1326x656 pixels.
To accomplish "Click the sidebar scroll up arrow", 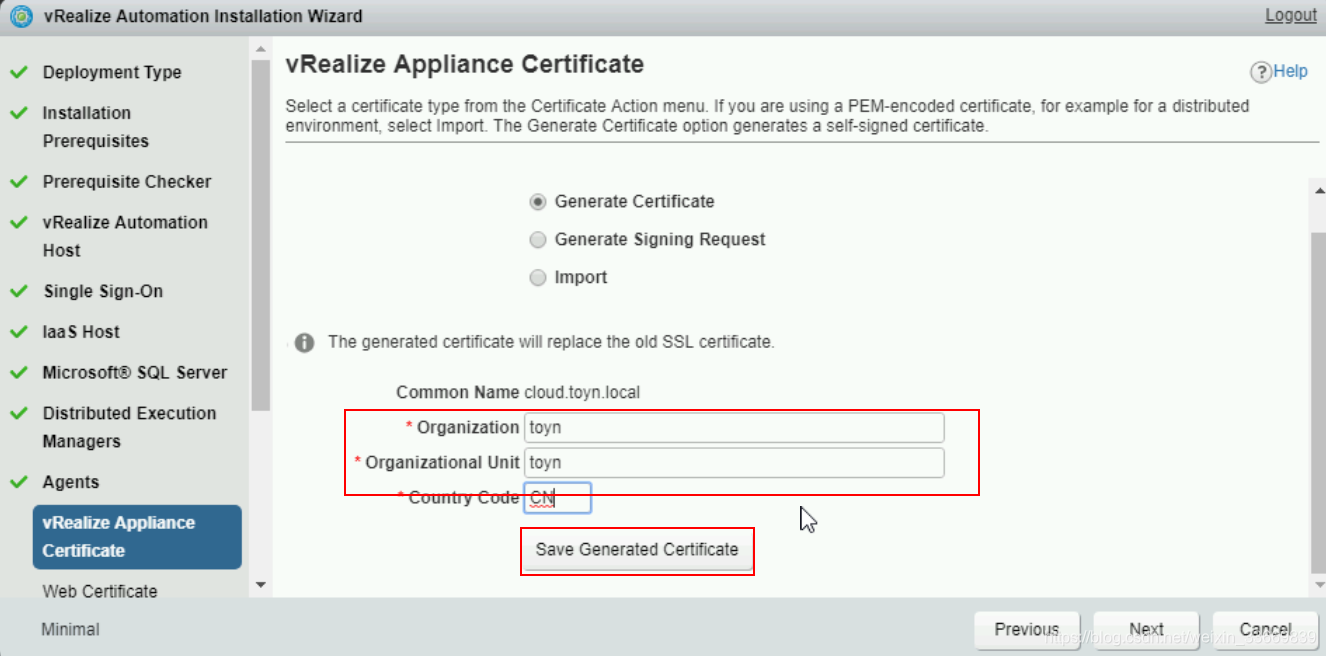I will pyautogui.click(x=261, y=49).
